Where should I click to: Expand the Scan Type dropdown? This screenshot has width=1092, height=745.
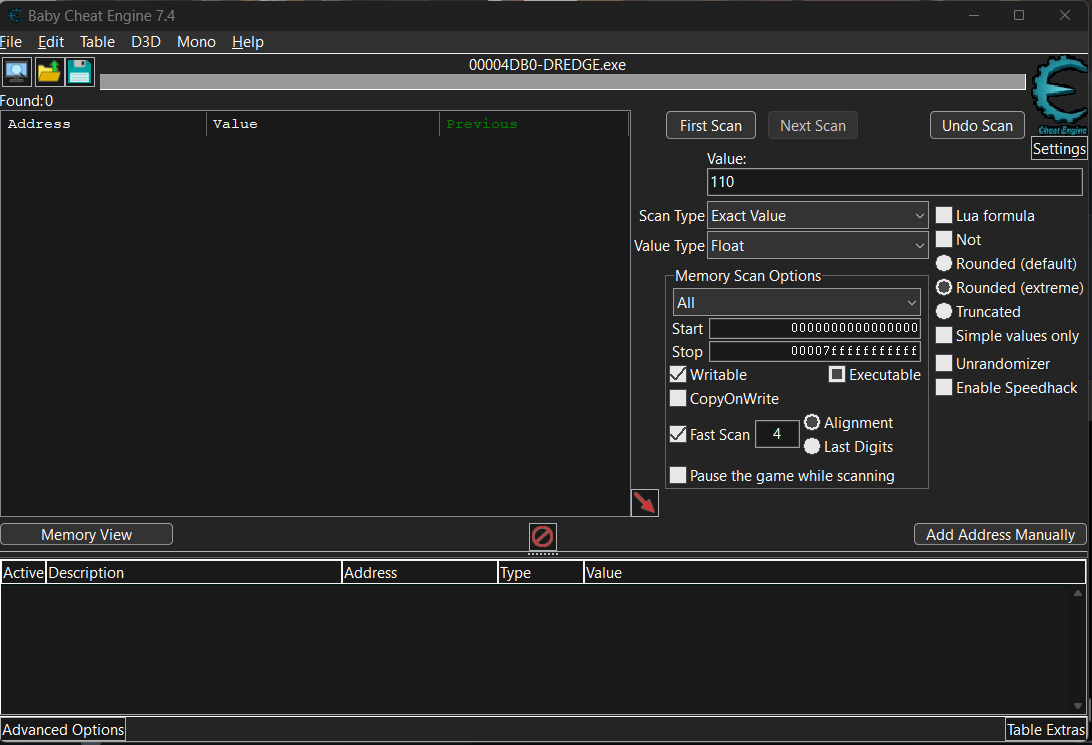click(818, 216)
